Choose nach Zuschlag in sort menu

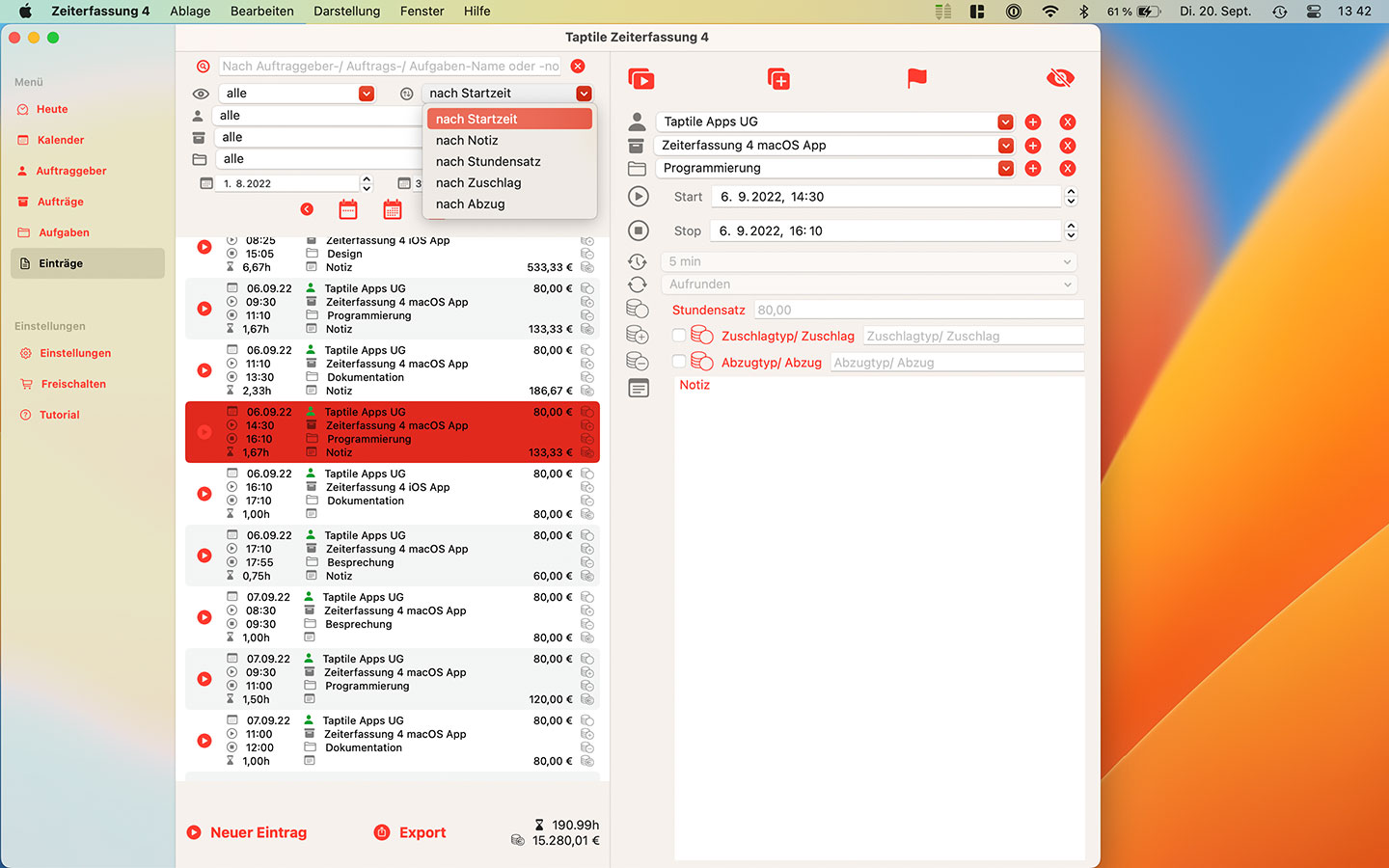point(509,183)
